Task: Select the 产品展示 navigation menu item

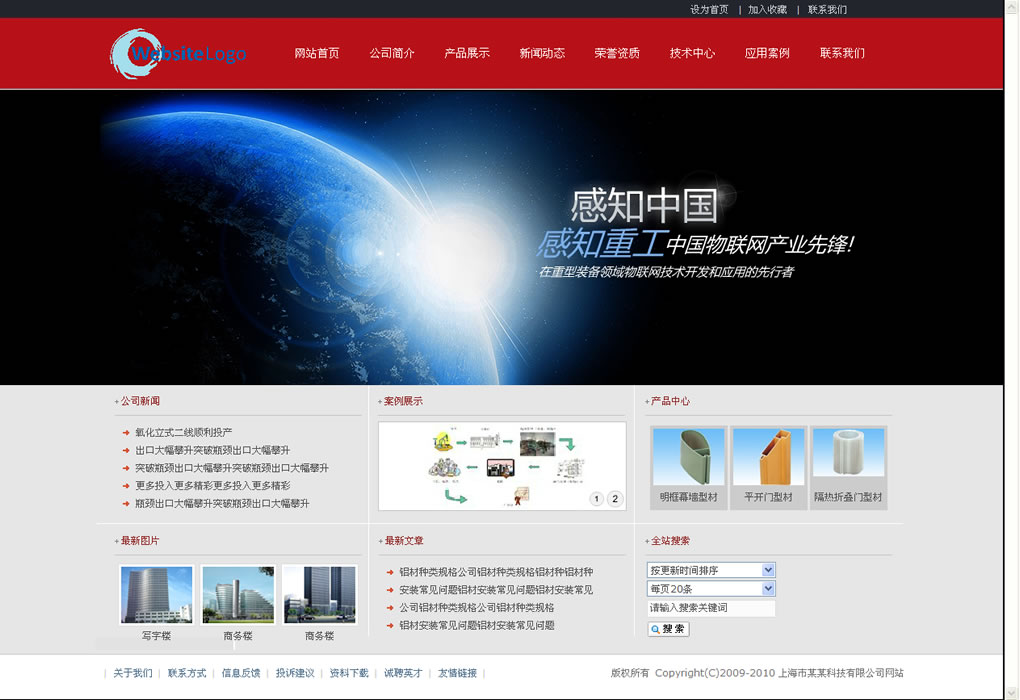Action: click(467, 53)
